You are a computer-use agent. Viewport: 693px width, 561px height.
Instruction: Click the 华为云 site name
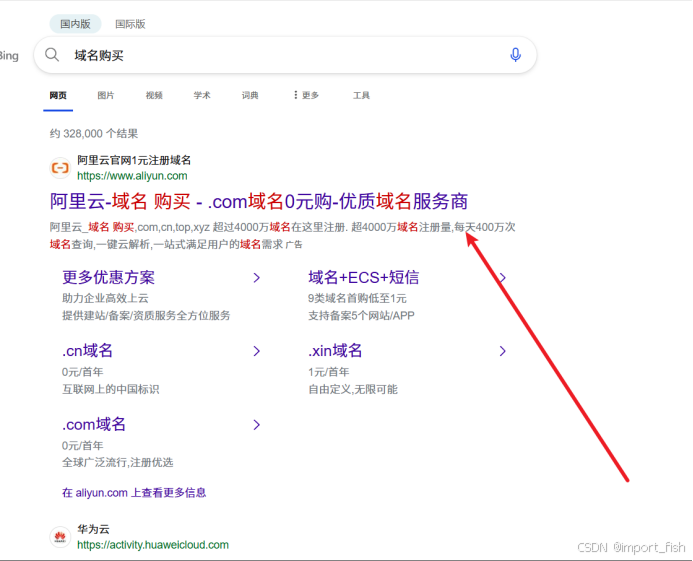93,529
